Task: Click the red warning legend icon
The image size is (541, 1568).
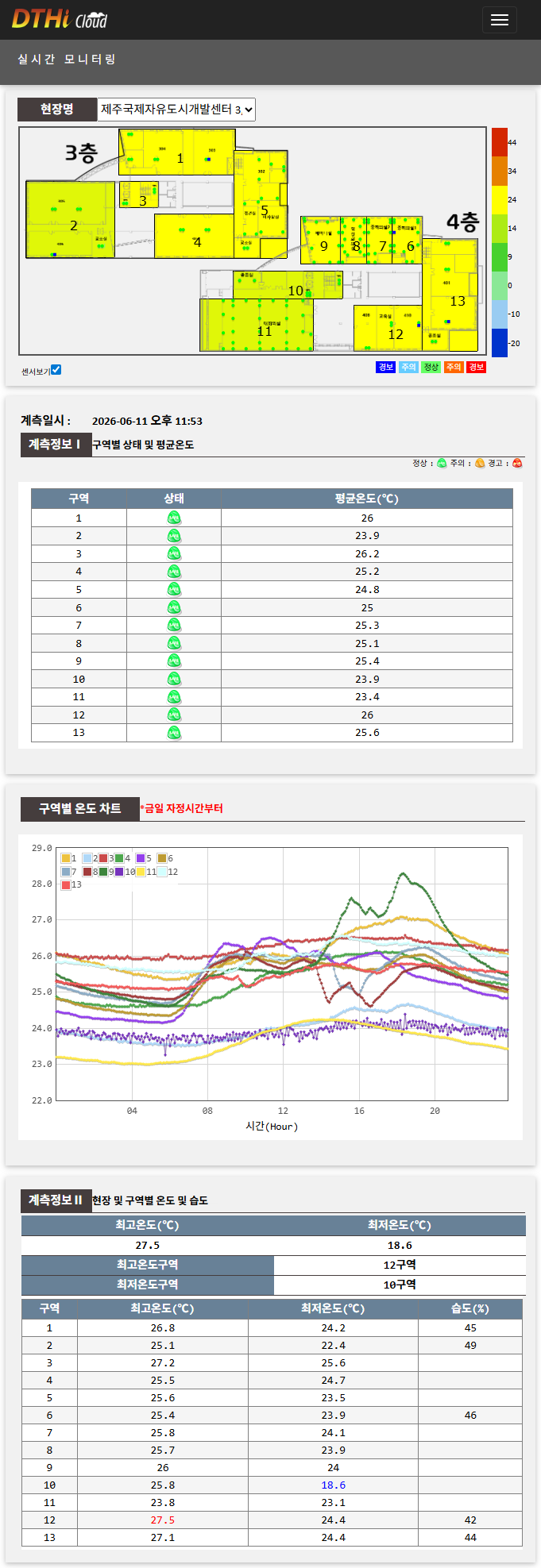Action: pos(517,463)
